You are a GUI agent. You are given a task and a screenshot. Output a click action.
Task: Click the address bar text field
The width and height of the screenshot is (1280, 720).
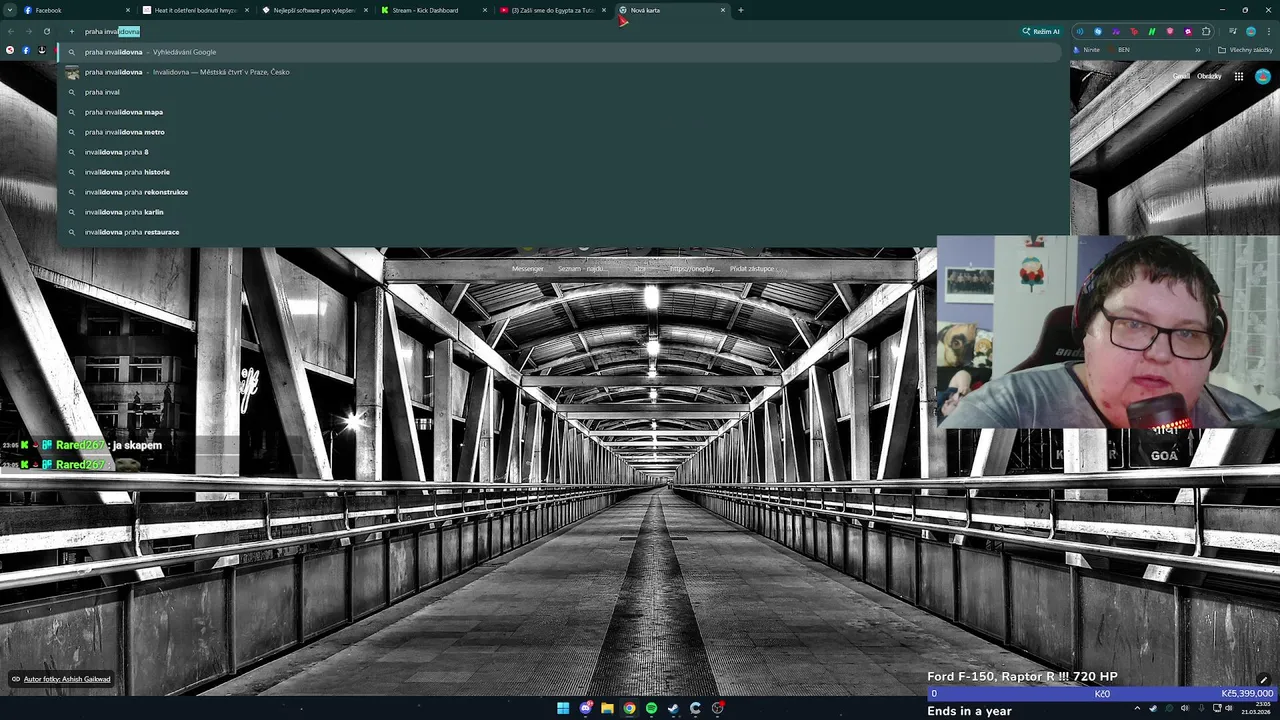click(x=540, y=31)
